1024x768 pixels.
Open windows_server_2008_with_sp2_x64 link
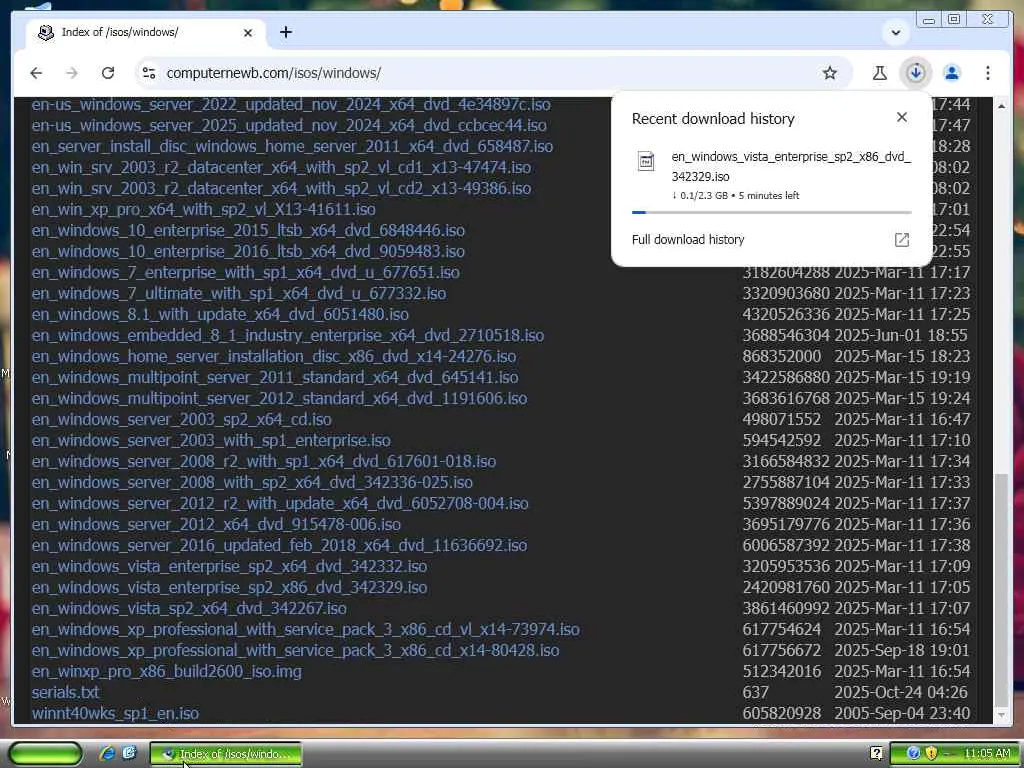[252, 483]
